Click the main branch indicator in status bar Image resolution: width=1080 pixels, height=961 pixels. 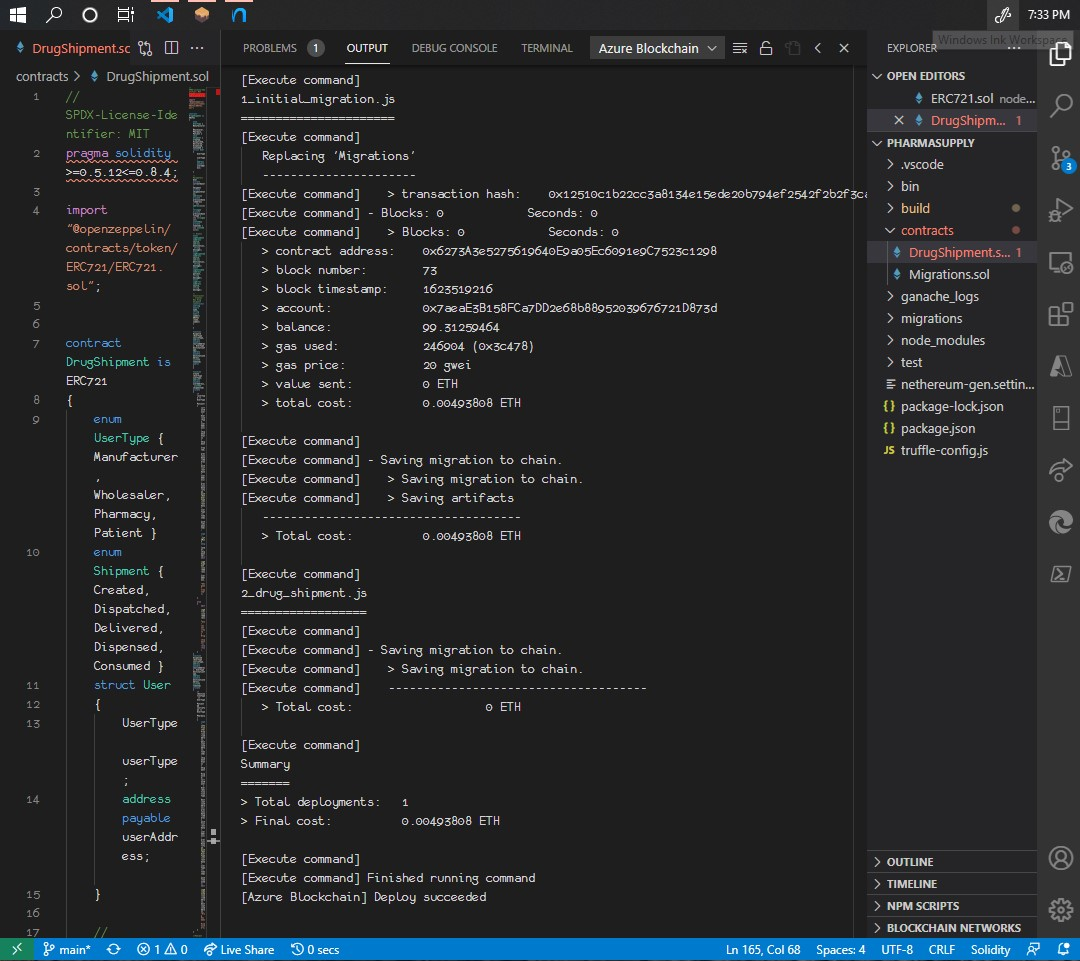click(x=67, y=950)
